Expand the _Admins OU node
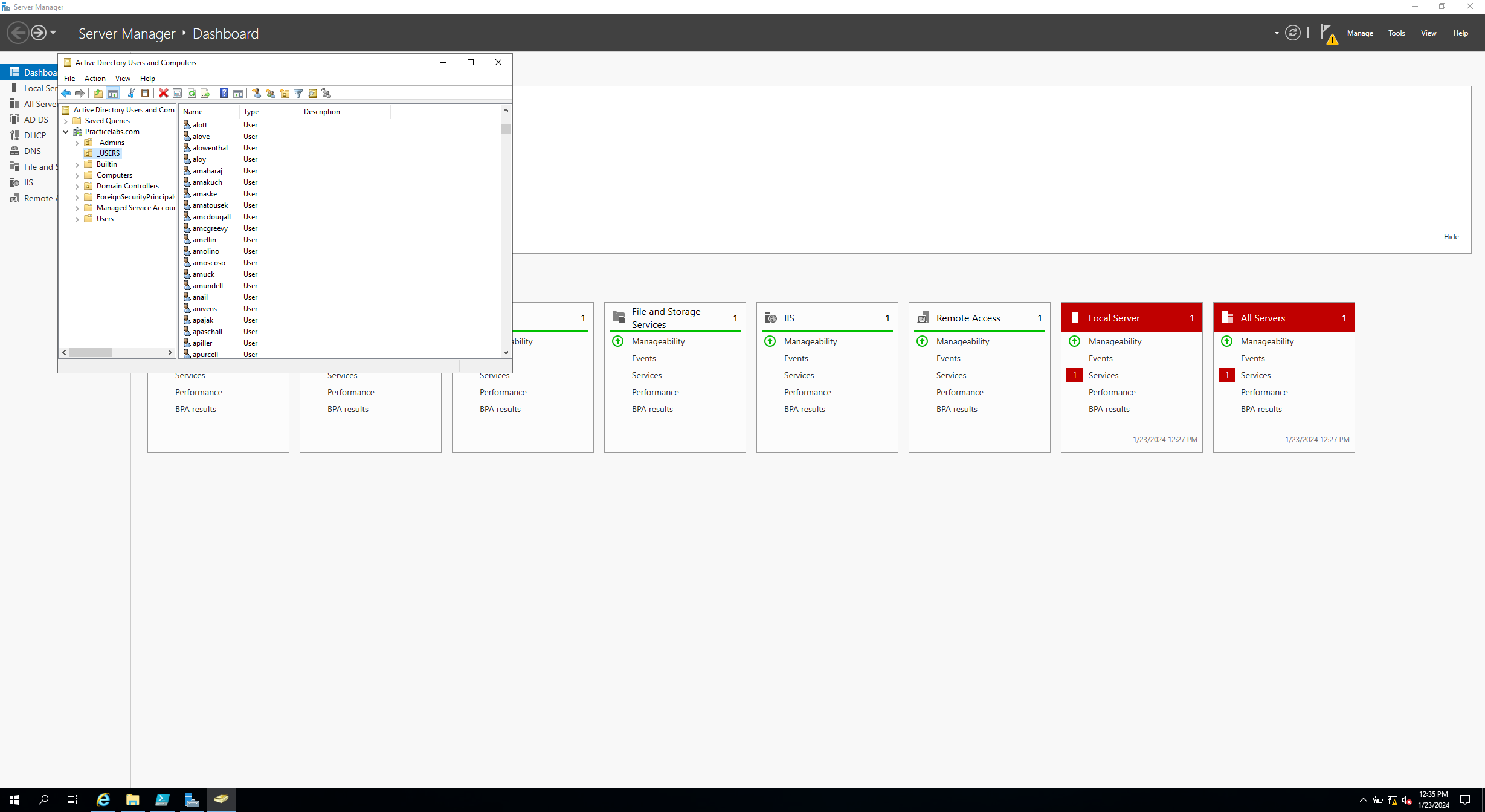This screenshot has width=1485, height=812. 77,143
